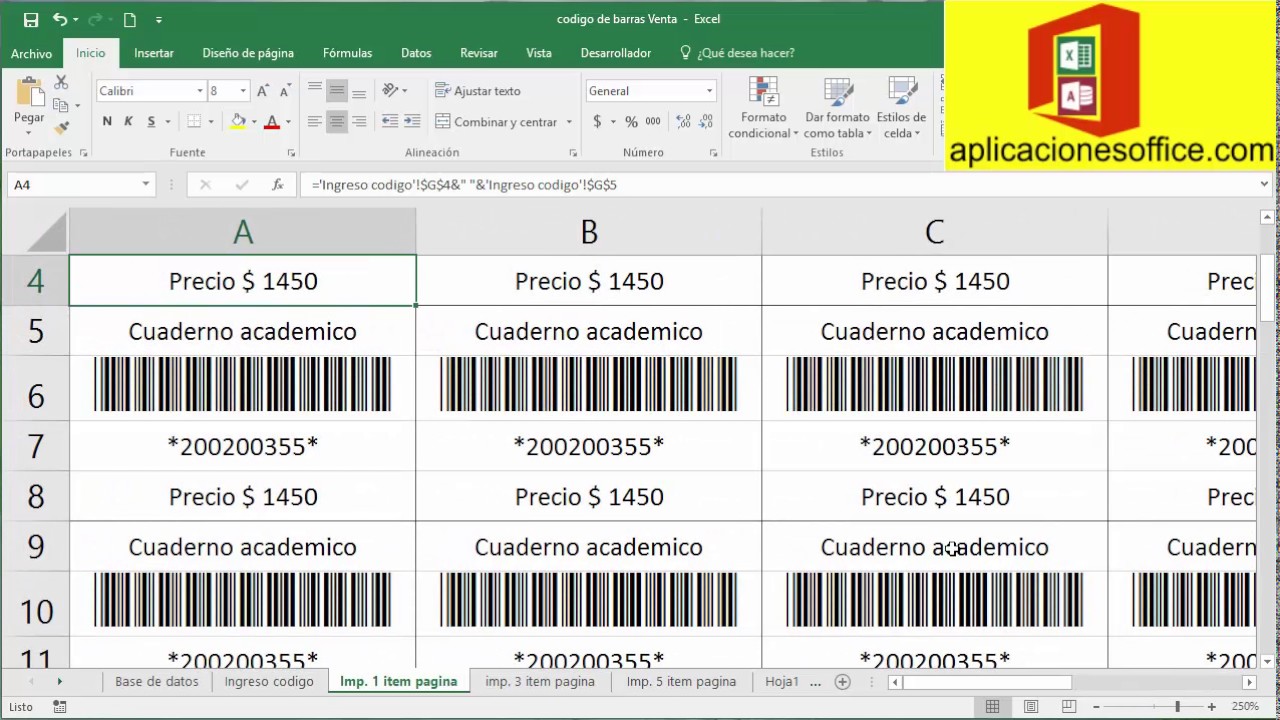Align text to the top
The width and height of the screenshot is (1280, 720).
[x=315, y=90]
